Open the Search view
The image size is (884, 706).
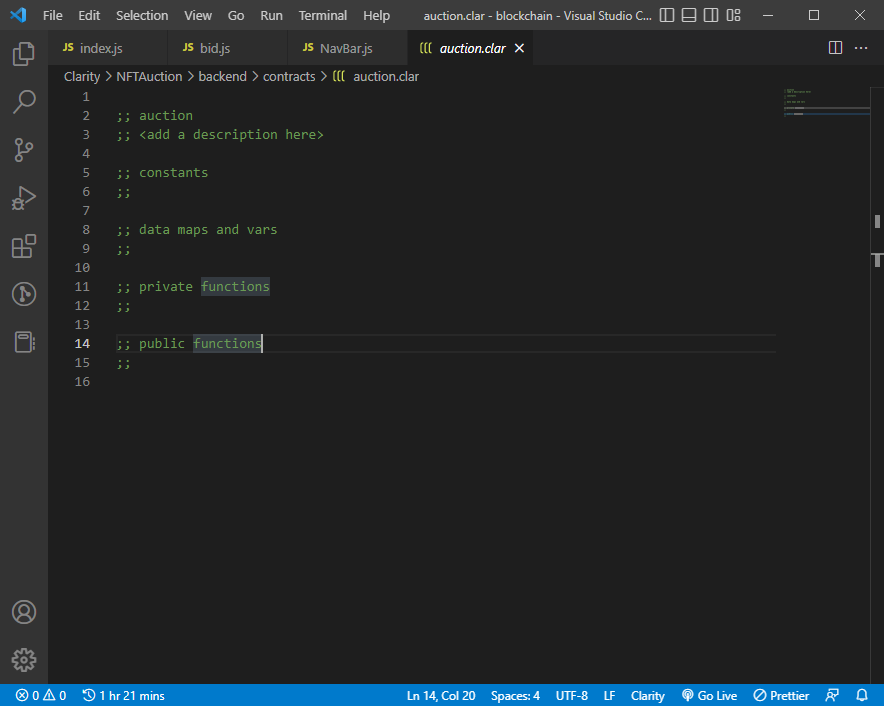point(24,102)
